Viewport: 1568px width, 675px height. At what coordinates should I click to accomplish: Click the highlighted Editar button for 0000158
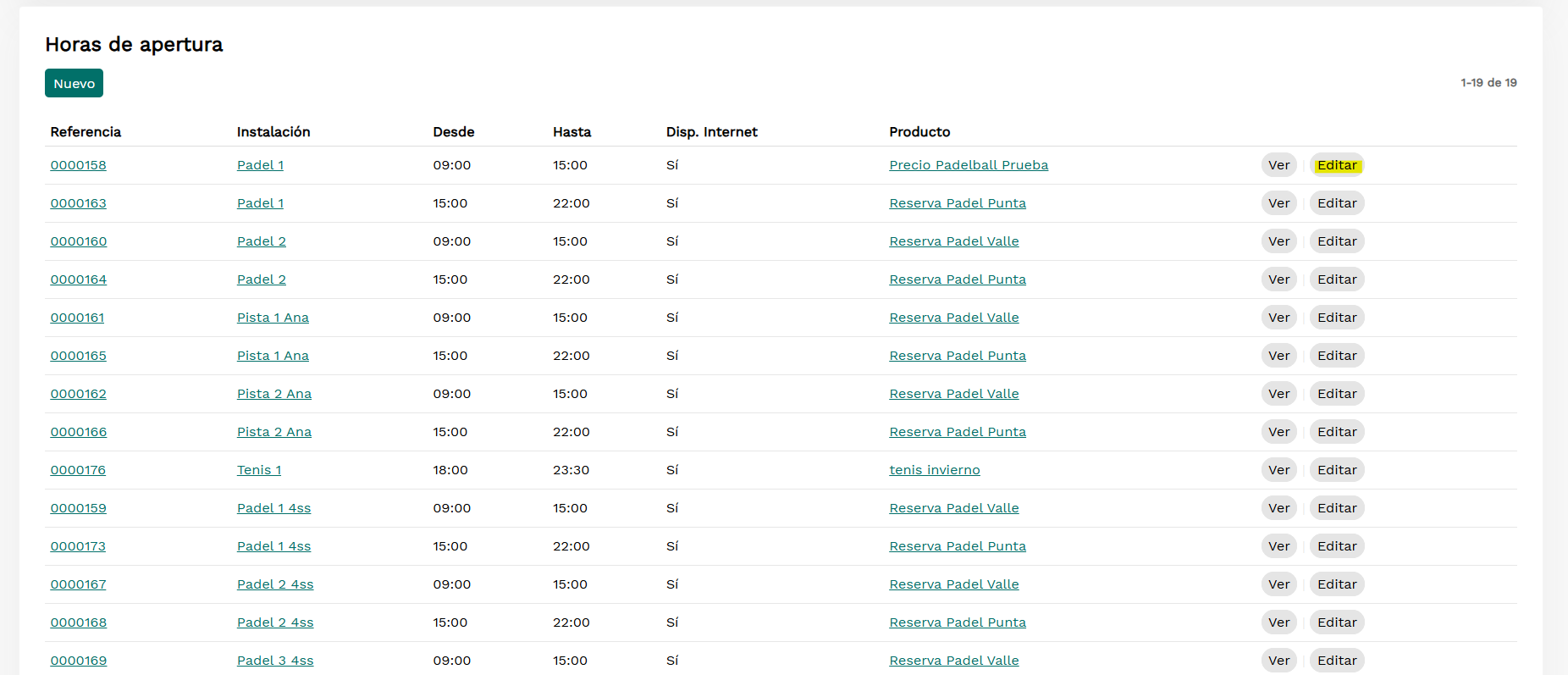[1337, 165]
